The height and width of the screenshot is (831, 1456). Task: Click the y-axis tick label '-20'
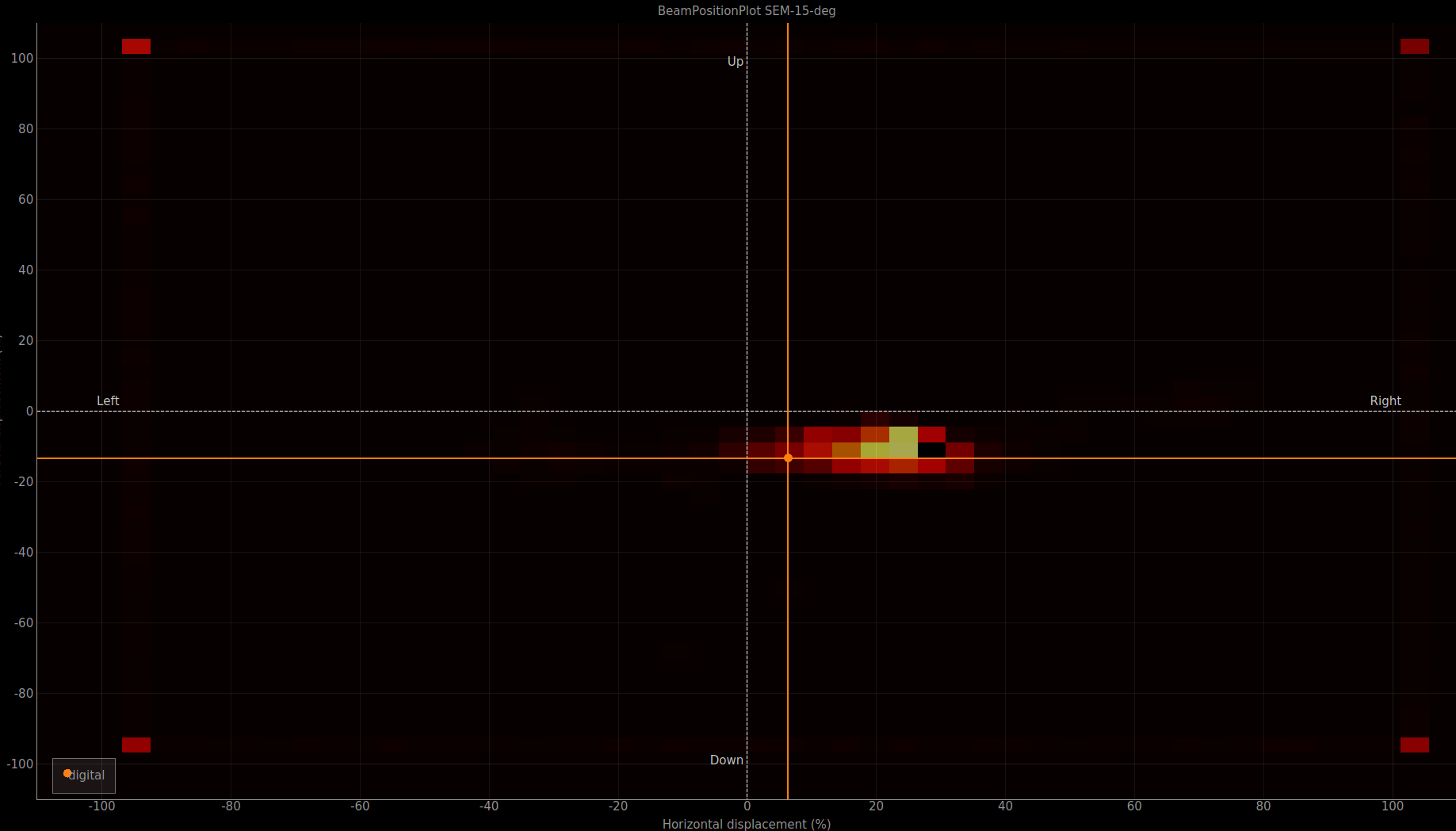pos(23,481)
